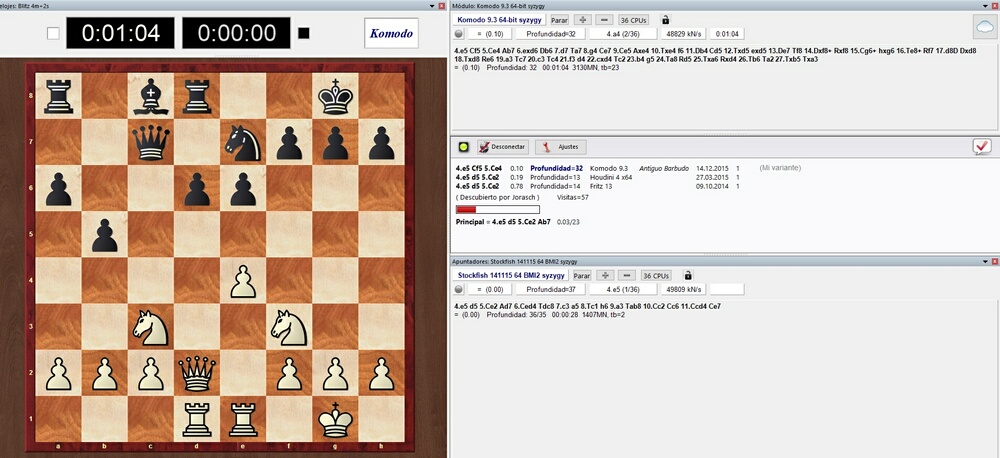Open the clocks panel dropdown arrow
The image size is (1000, 458).
(x=433, y=6)
